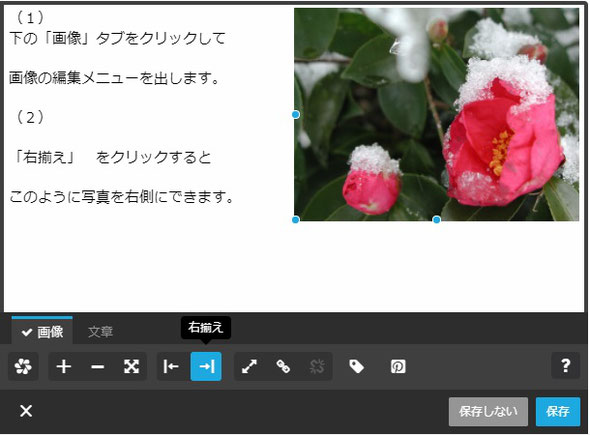Open help with the question mark icon

pyautogui.click(x=566, y=365)
